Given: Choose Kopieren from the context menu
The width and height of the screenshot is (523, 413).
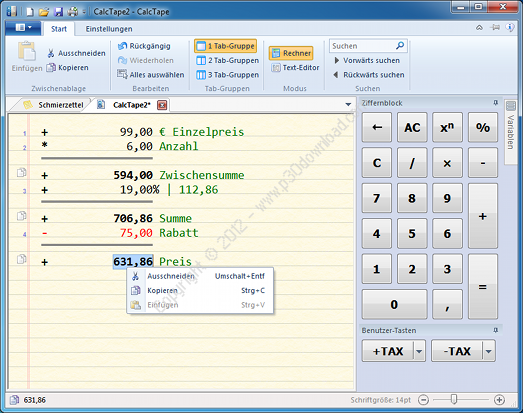Looking at the screenshot, I should [x=200, y=291].
